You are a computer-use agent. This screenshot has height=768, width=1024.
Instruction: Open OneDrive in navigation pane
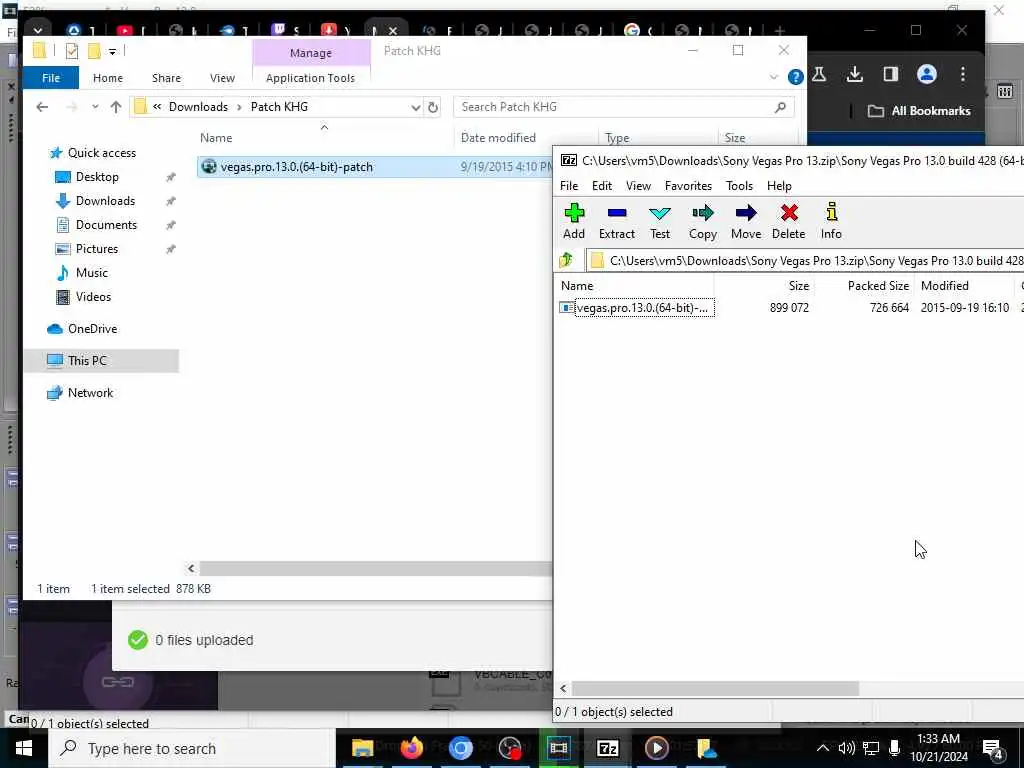92,329
